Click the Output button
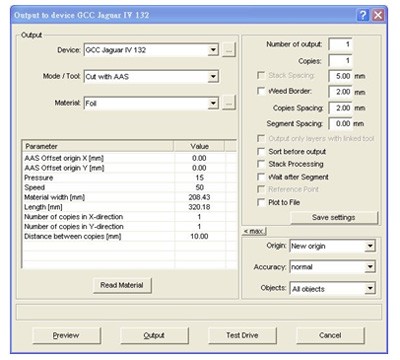Viewport: 400px width, 360px height. point(154,335)
